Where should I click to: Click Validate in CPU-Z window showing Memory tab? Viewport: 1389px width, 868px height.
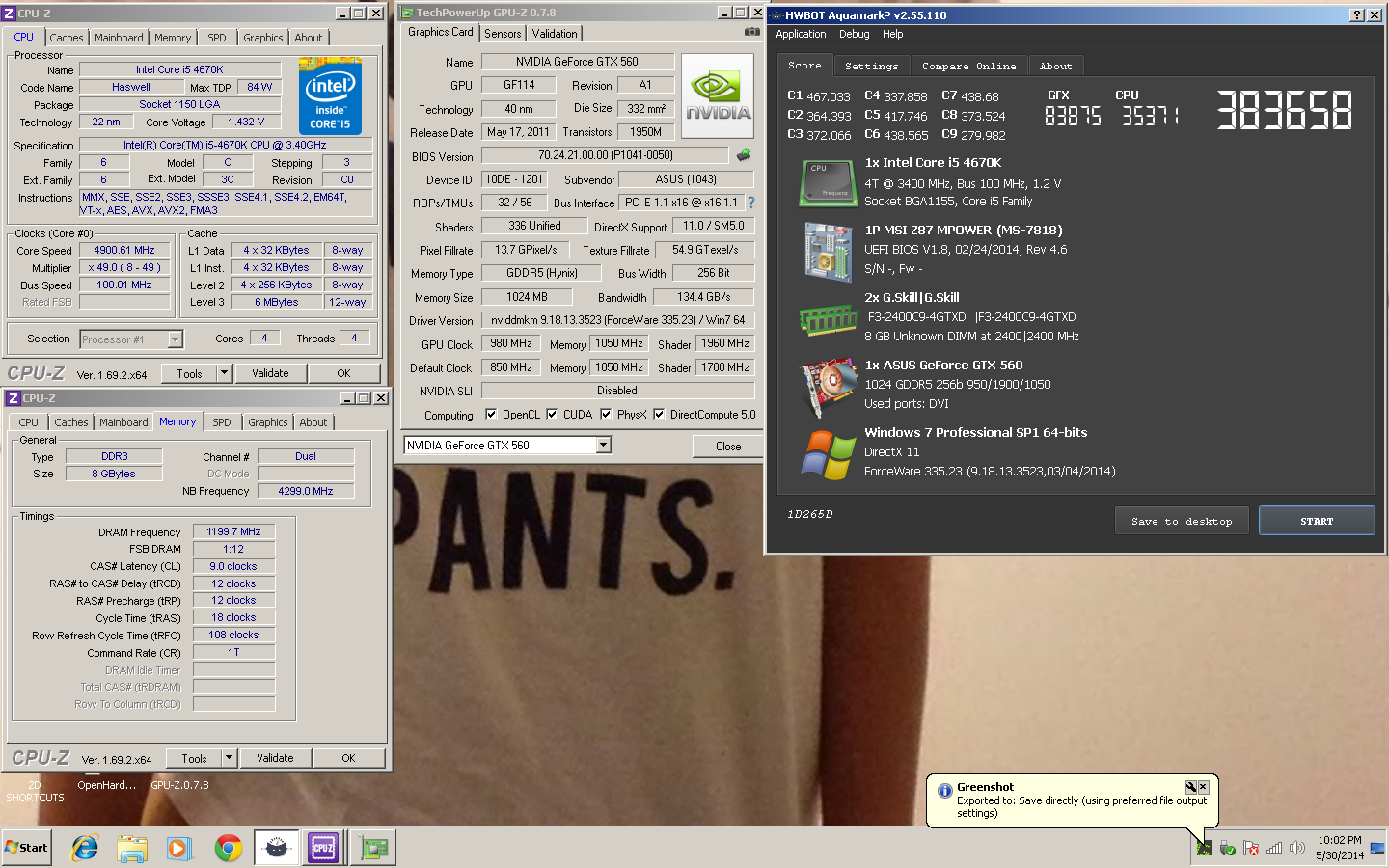point(275,758)
